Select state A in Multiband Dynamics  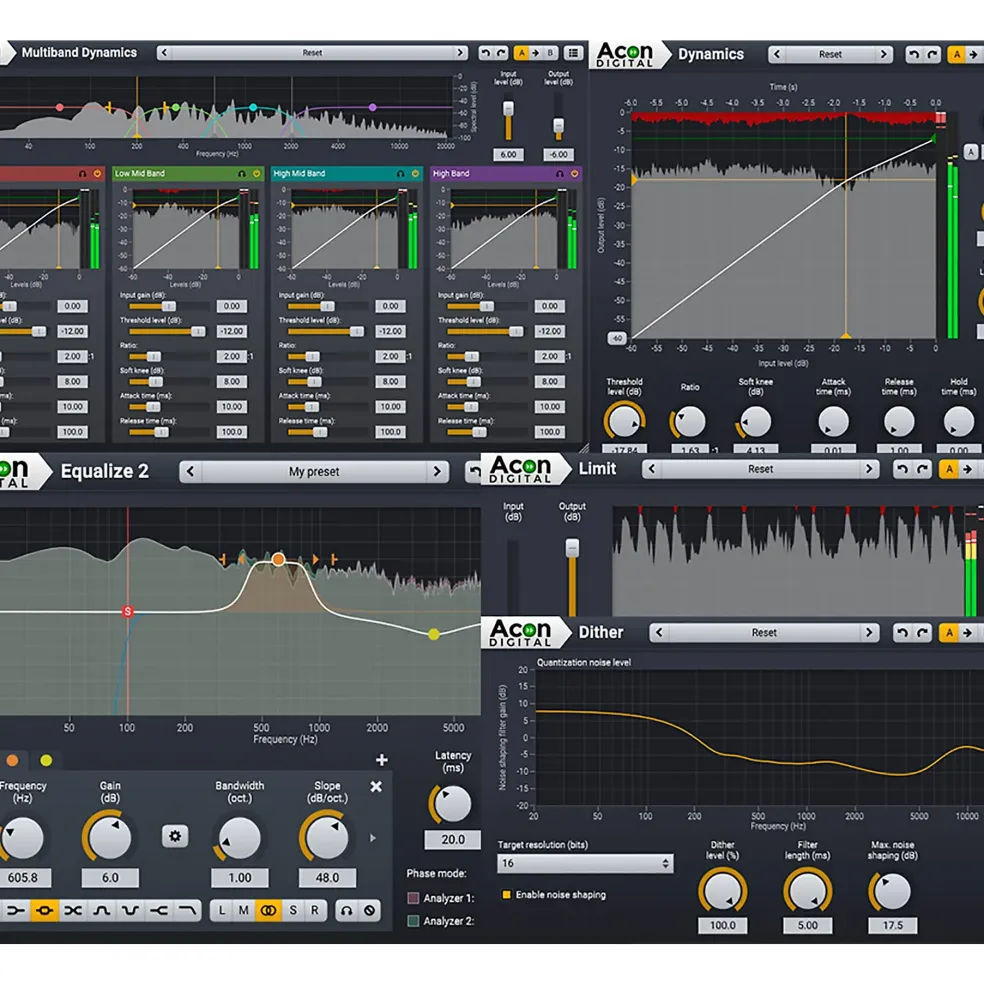click(x=522, y=53)
